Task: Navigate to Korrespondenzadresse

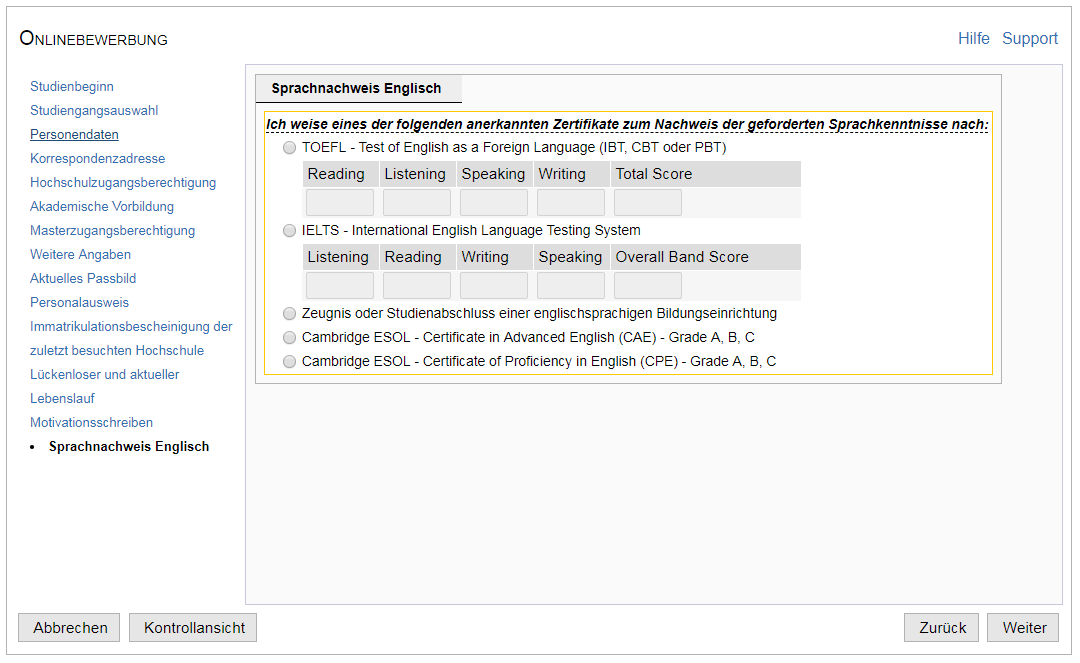Action: click(97, 159)
